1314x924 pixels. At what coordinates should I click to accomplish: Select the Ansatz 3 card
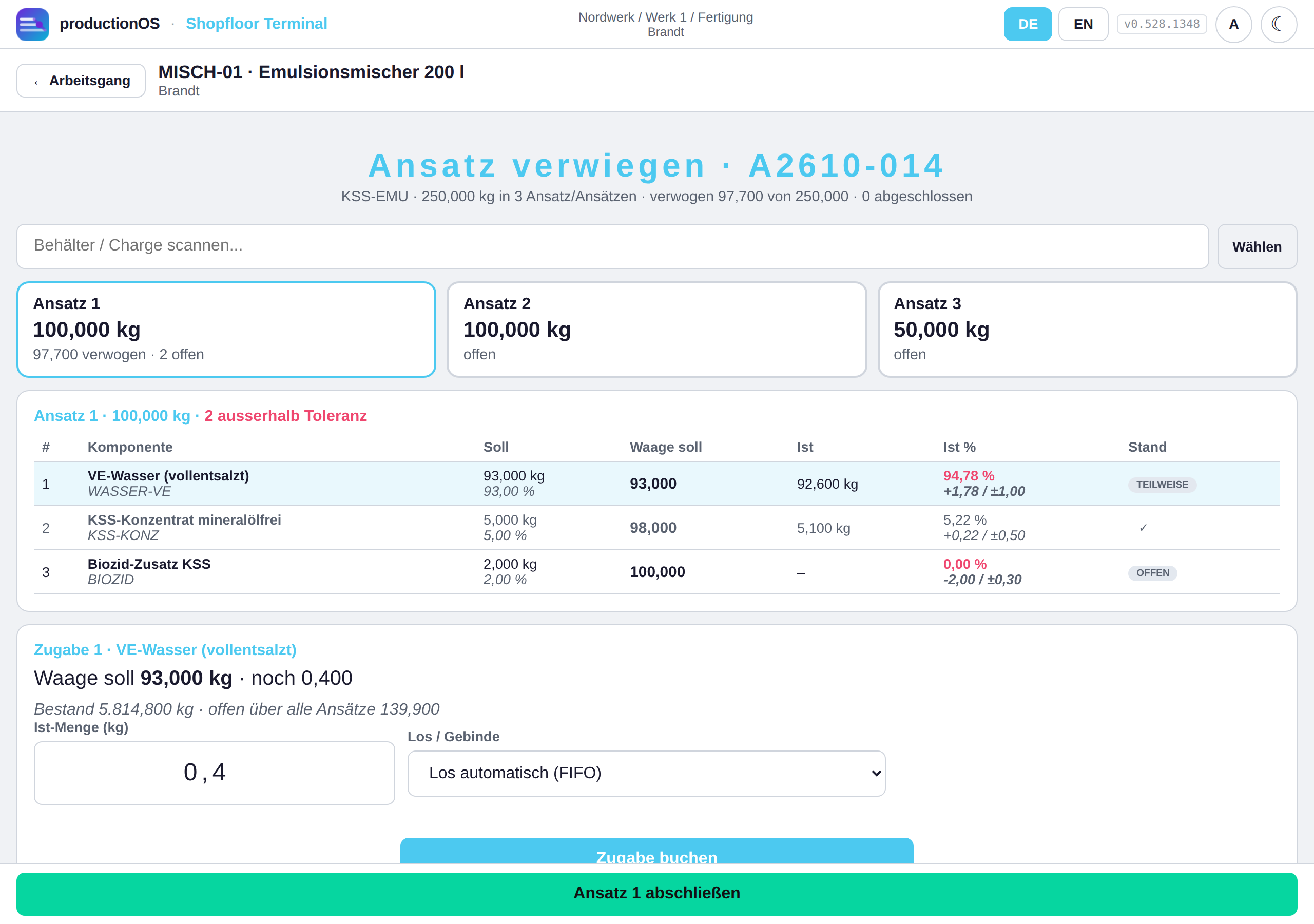pyautogui.click(x=1087, y=329)
